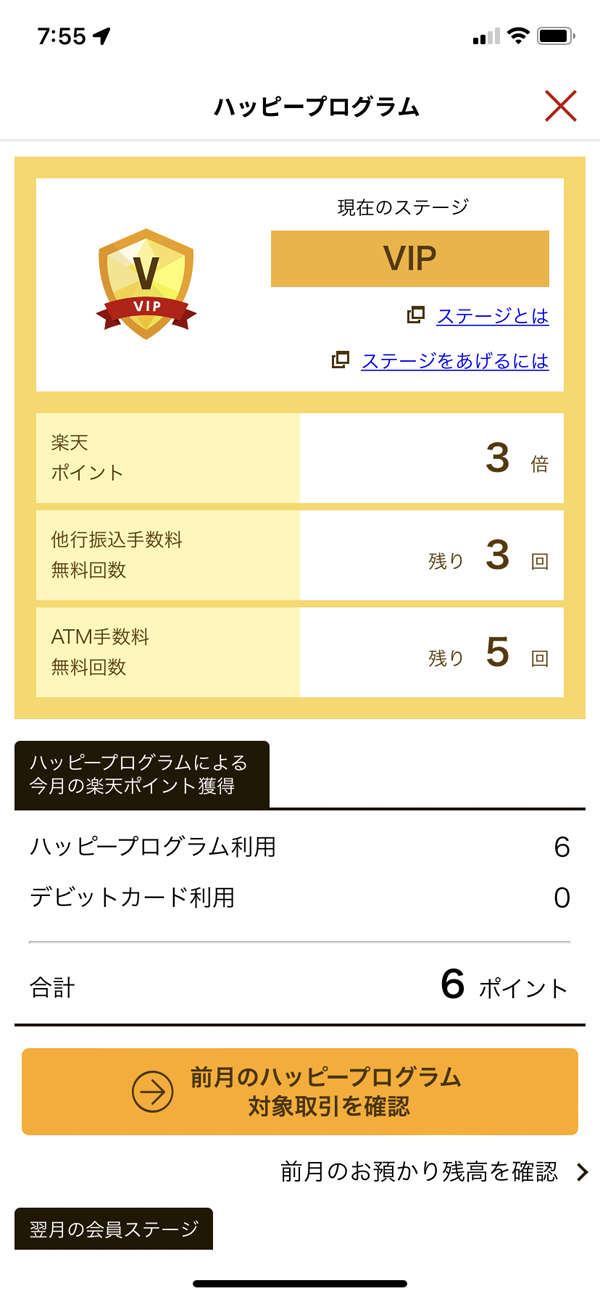Close the ハッピープログラム screen with red X
600x1299 pixels.
(x=560, y=106)
